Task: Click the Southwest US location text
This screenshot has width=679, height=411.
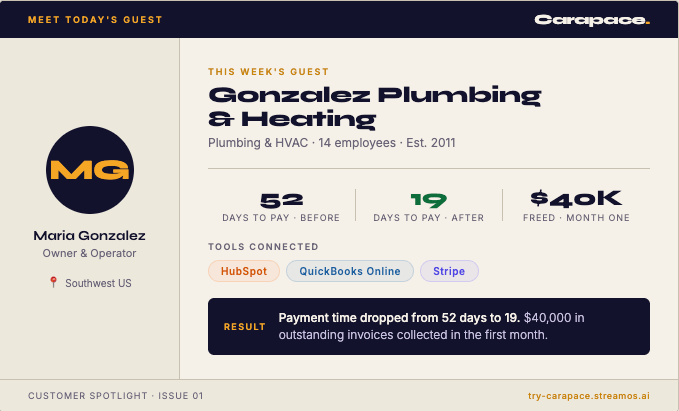Action: pyautogui.click(x=98, y=283)
